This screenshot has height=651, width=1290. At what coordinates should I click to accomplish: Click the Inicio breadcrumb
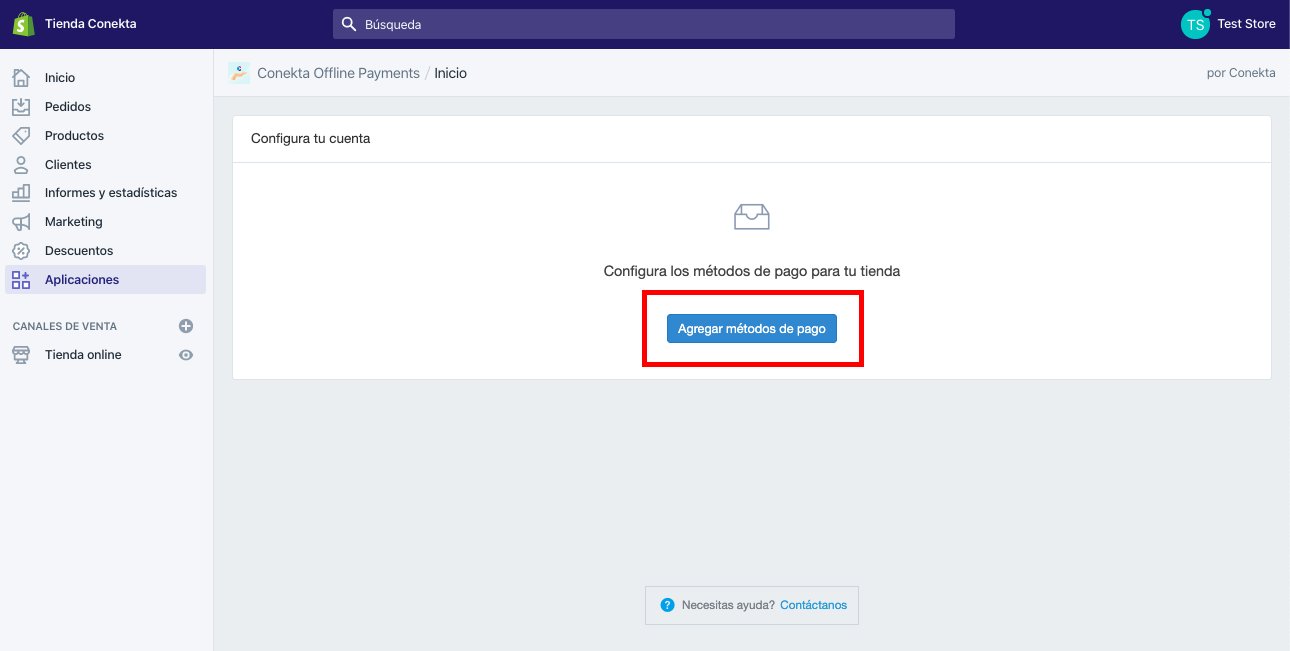[450, 73]
